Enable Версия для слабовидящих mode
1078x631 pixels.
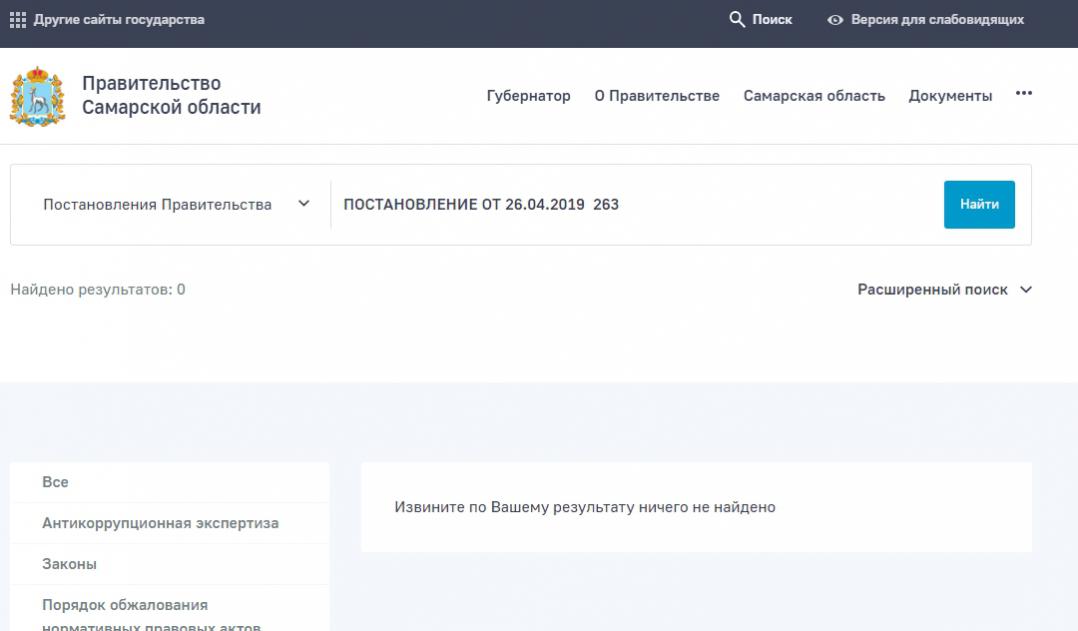[936, 20]
